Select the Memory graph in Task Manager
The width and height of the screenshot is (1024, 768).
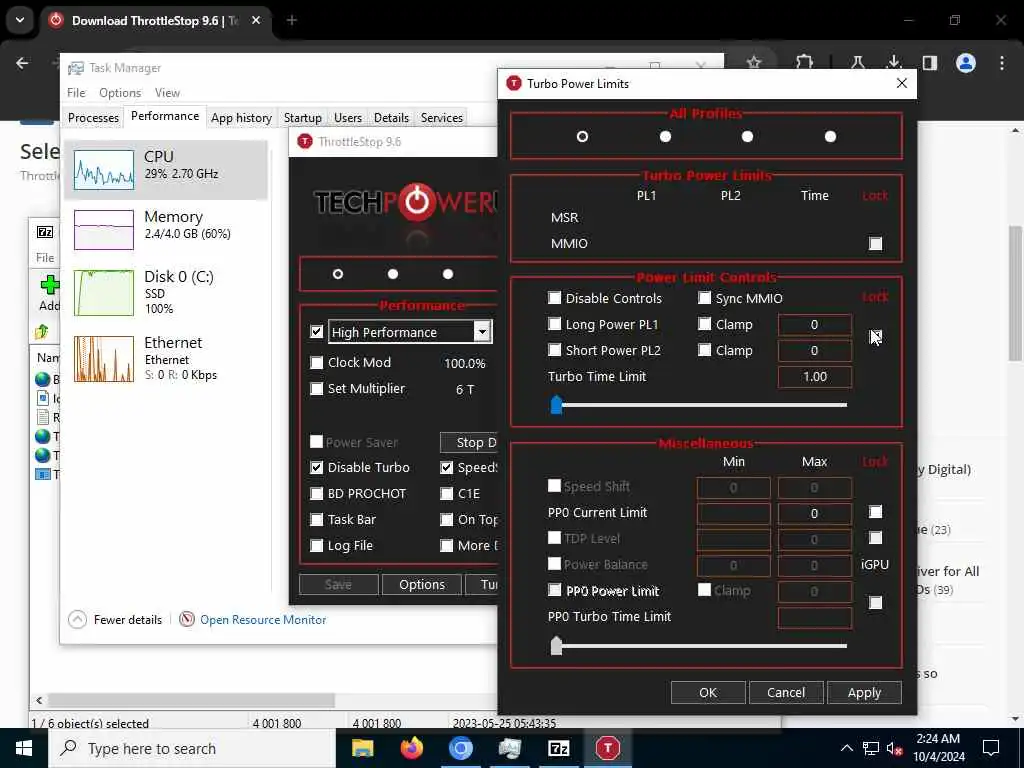point(104,230)
